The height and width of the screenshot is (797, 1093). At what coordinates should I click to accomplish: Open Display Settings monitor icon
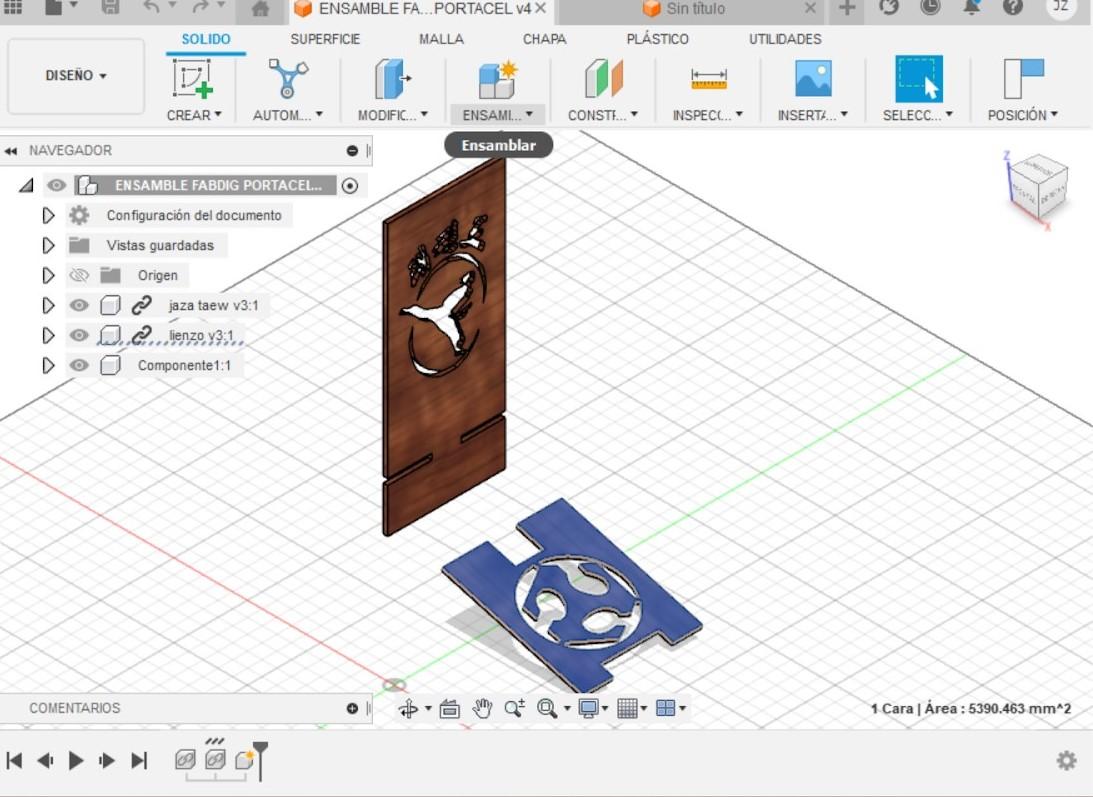pyautogui.click(x=588, y=709)
